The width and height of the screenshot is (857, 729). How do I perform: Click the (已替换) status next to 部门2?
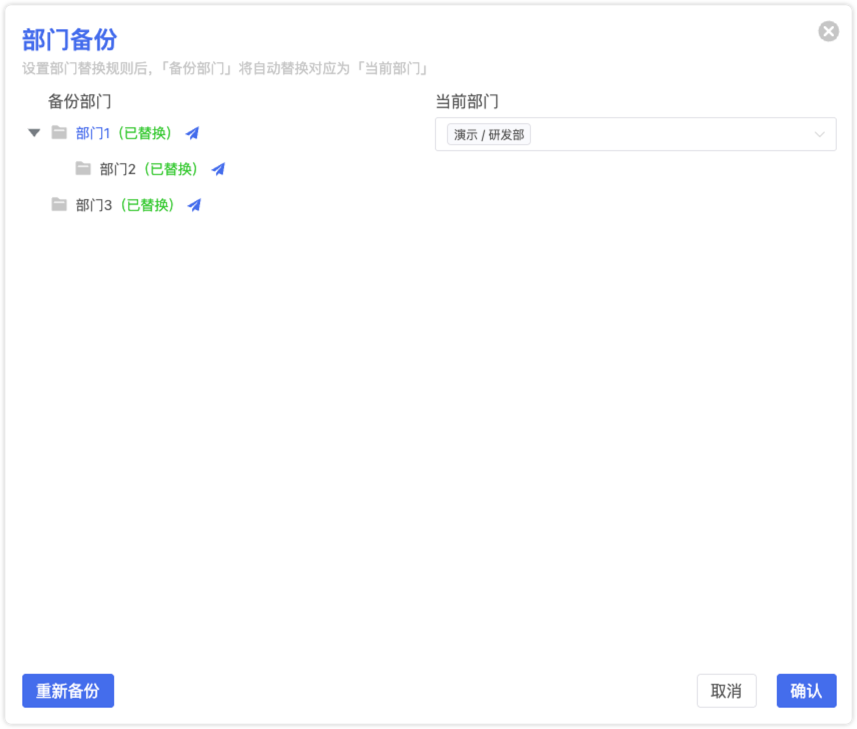pyautogui.click(x=171, y=169)
